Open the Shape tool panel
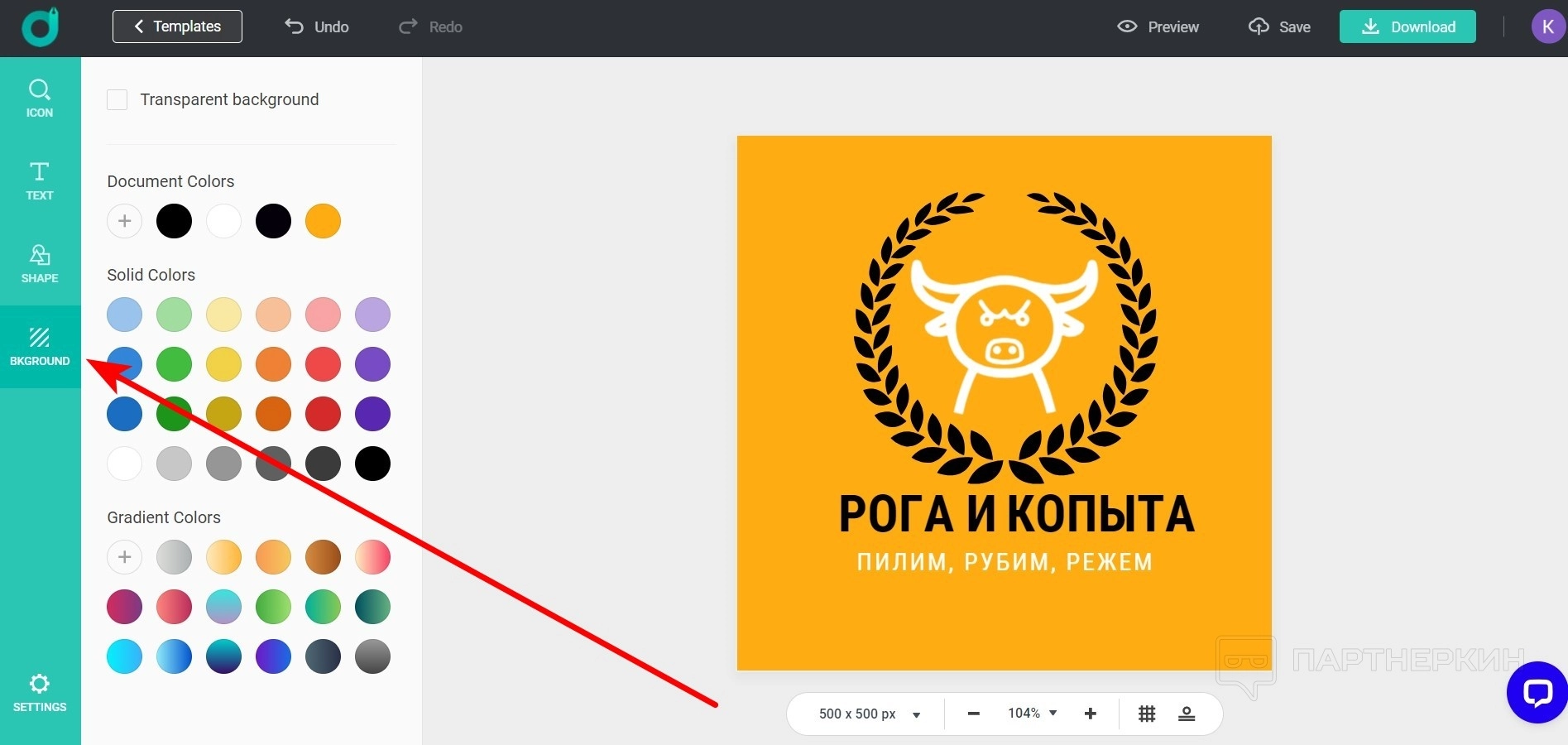Image resolution: width=1568 pixels, height=745 pixels. [40, 264]
